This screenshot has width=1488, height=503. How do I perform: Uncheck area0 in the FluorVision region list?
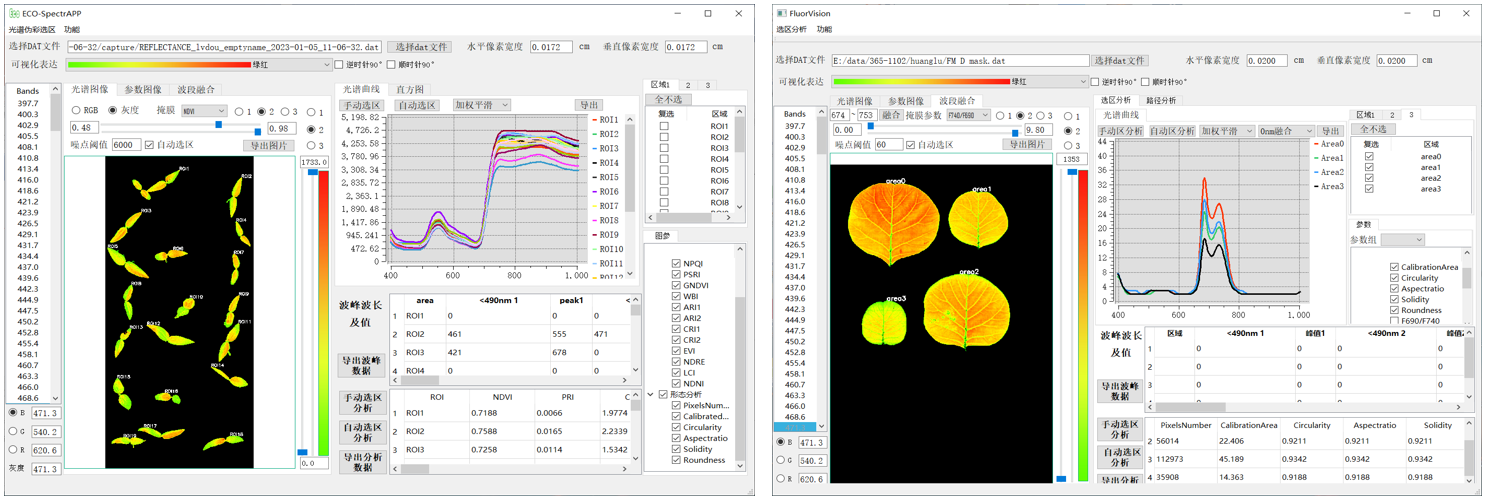pos(1369,156)
